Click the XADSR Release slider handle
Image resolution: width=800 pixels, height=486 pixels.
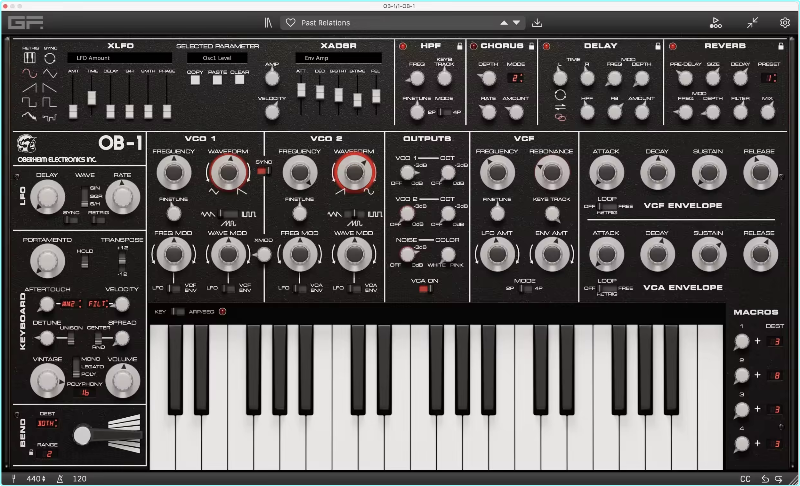(376, 95)
